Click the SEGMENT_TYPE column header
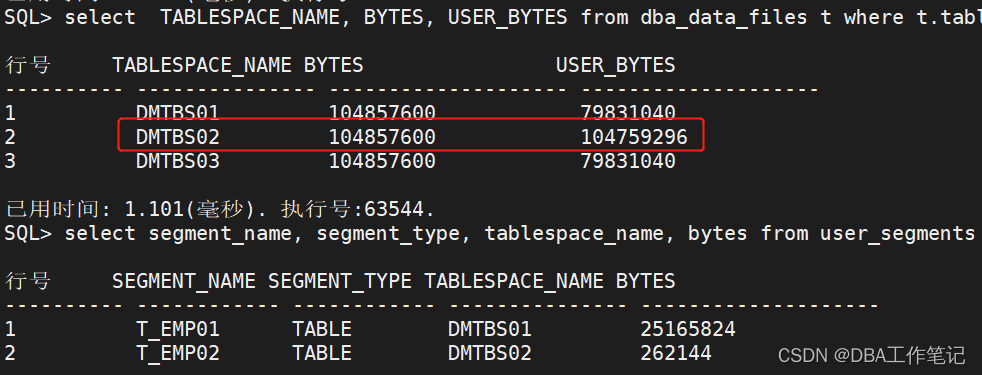The width and height of the screenshot is (982, 375). point(339,281)
